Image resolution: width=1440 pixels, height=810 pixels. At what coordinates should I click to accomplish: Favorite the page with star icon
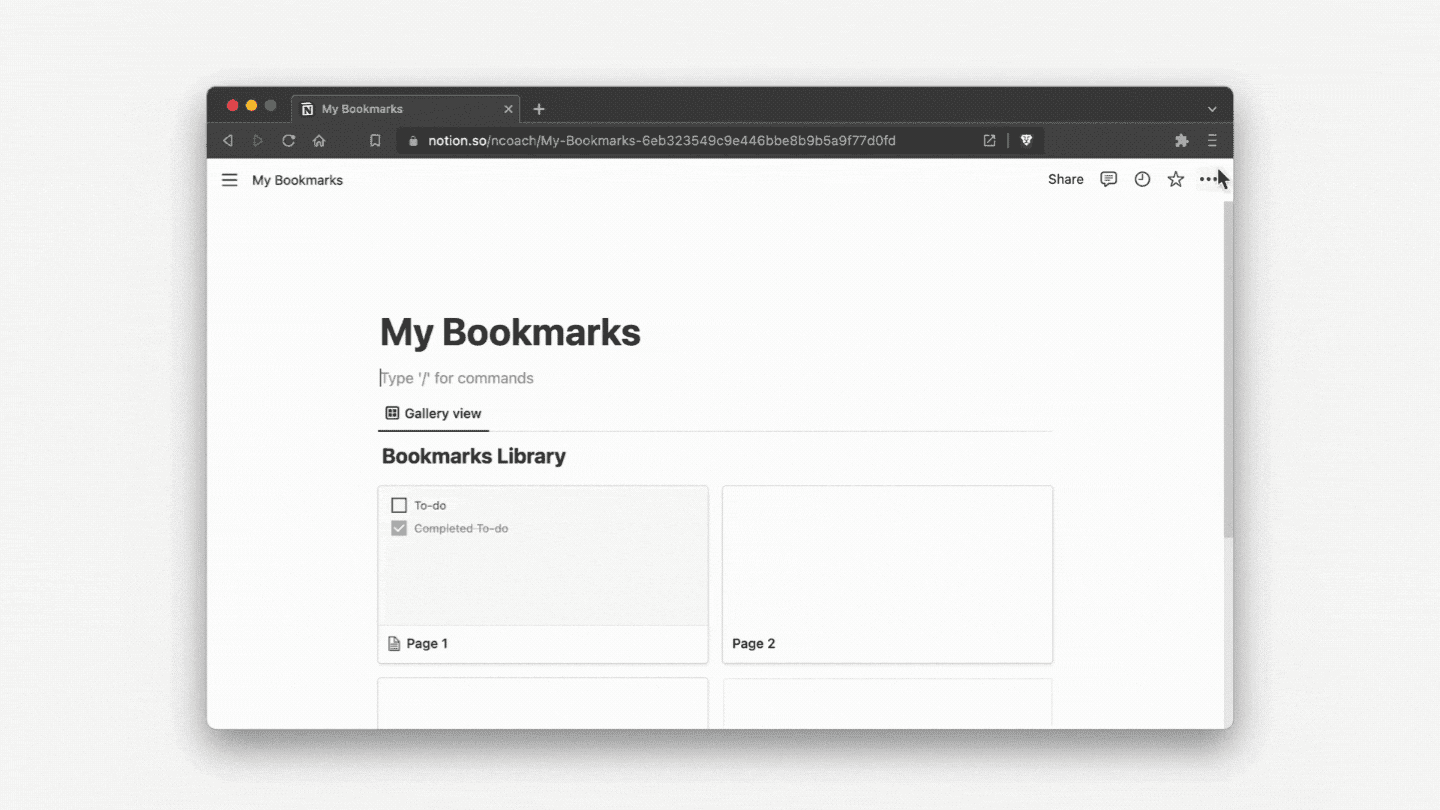[x=1176, y=179]
